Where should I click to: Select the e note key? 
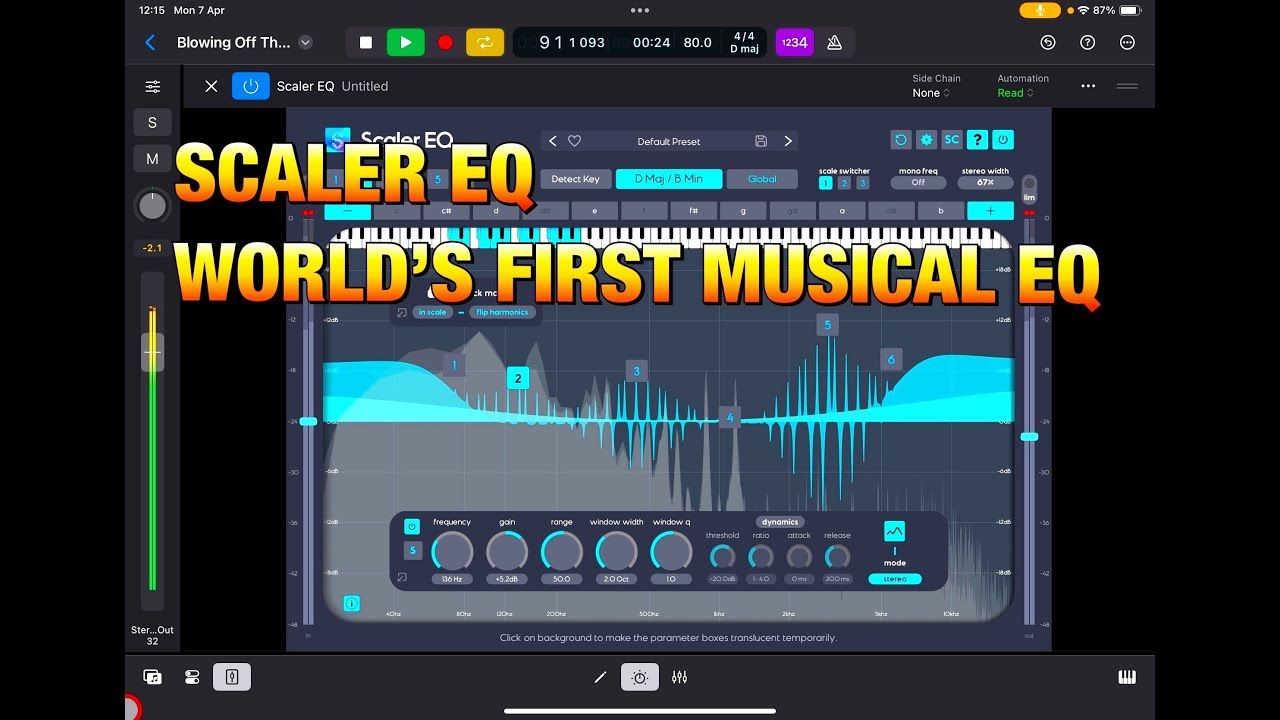coord(595,211)
